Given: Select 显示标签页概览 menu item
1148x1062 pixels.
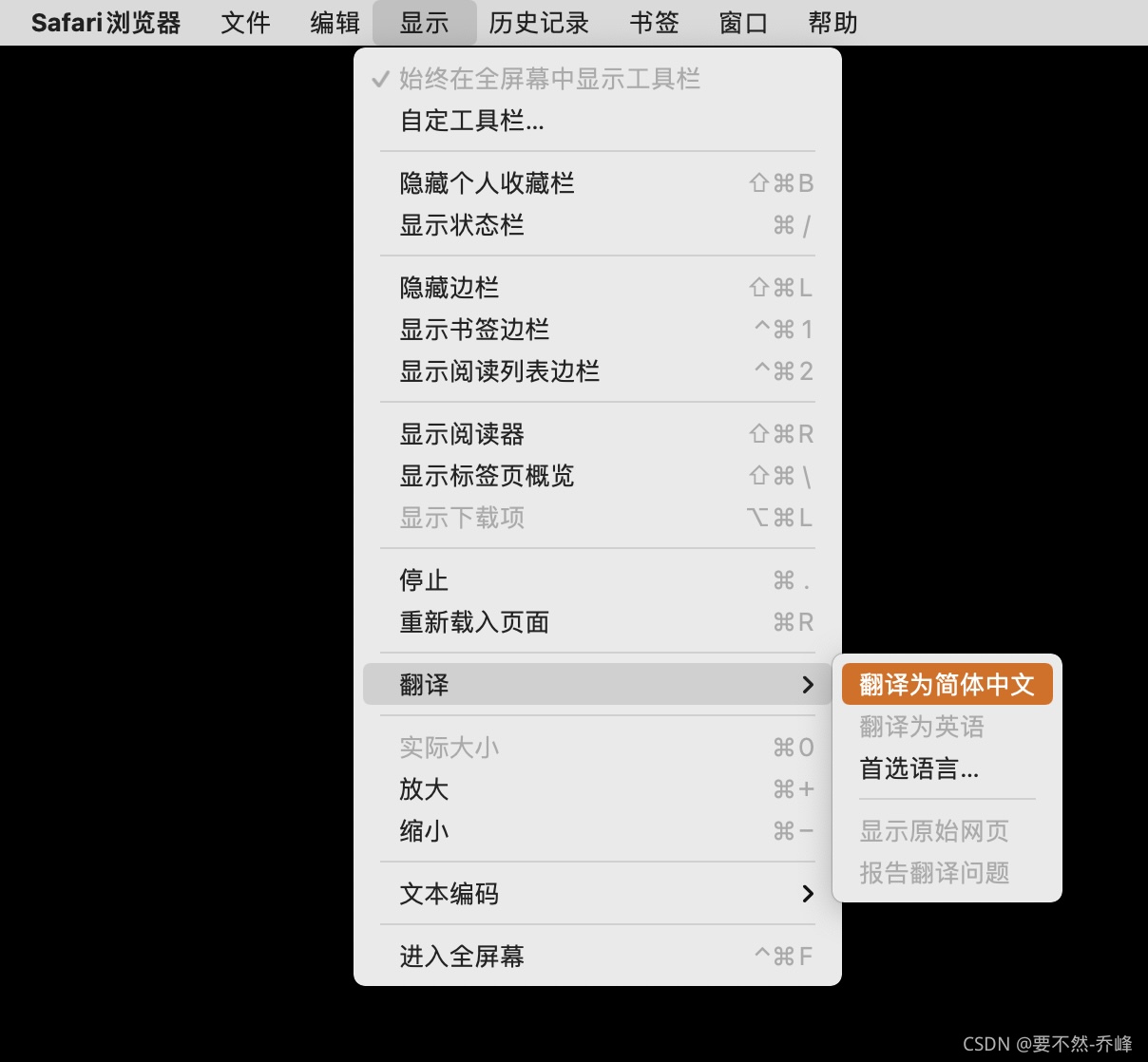Looking at the screenshot, I should [x=598, y=476].
